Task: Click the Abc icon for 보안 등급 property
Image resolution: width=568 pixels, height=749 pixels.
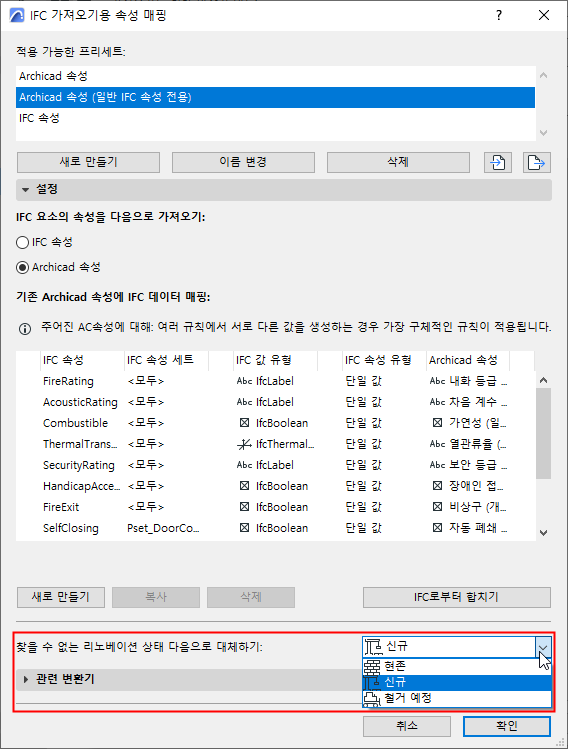Action: pos(437,465)
